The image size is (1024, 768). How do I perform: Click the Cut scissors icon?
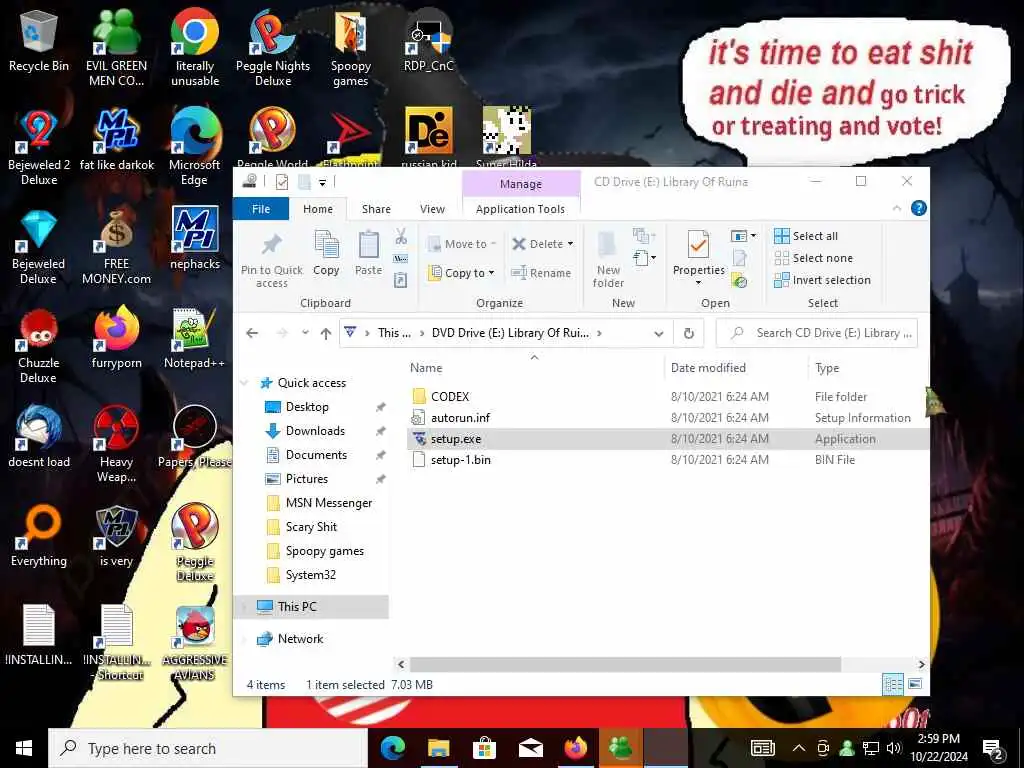click(x=401, y=236)
